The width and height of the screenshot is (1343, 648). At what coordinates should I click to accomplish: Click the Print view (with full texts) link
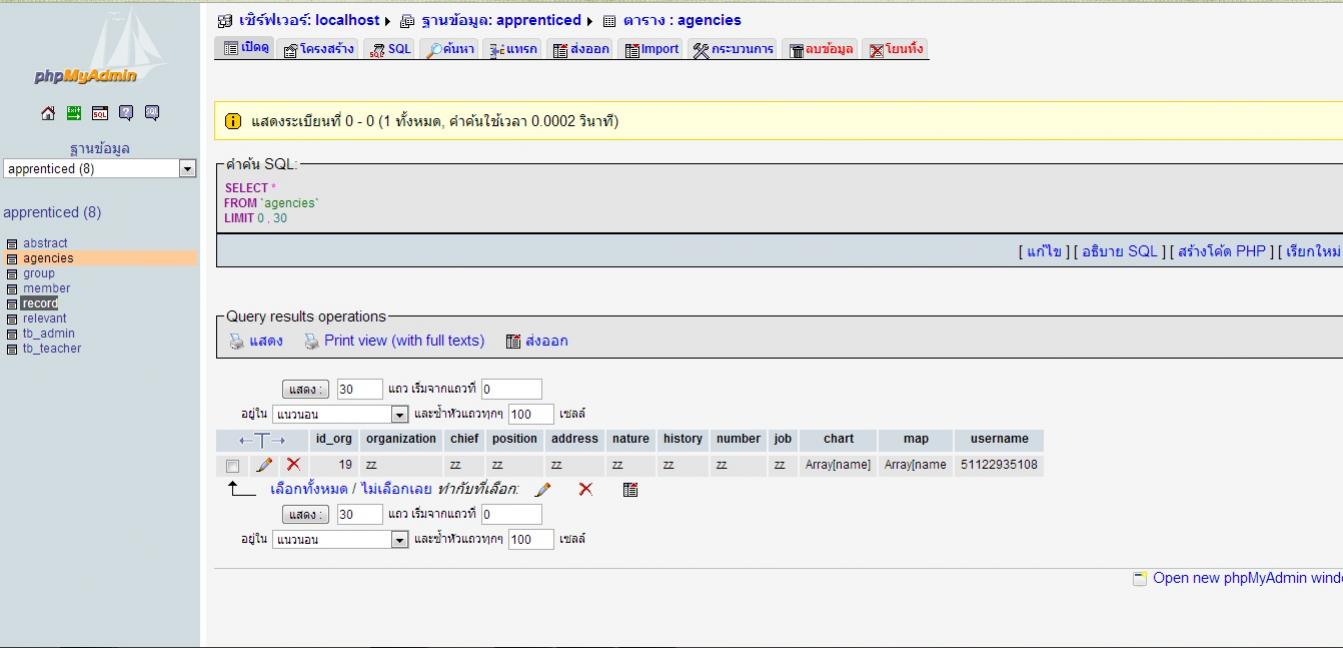pyautogui.click(x=403, y=341)
